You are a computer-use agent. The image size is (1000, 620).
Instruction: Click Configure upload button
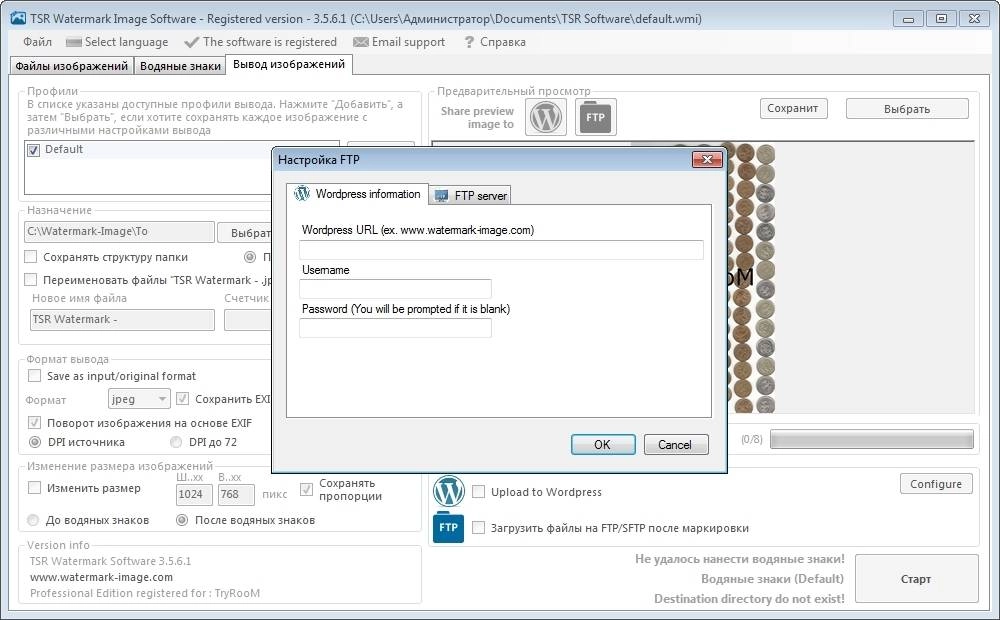936,483
